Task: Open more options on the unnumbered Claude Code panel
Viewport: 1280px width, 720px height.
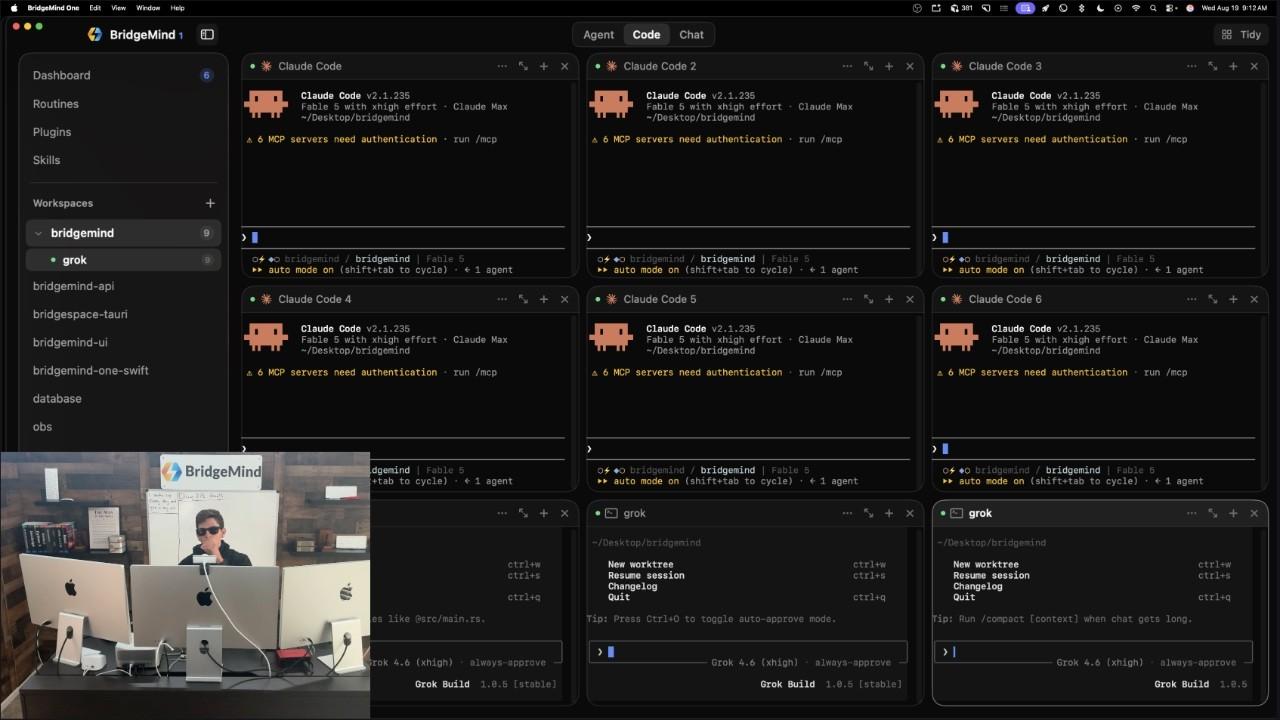Action: click(x=502, y=66)
